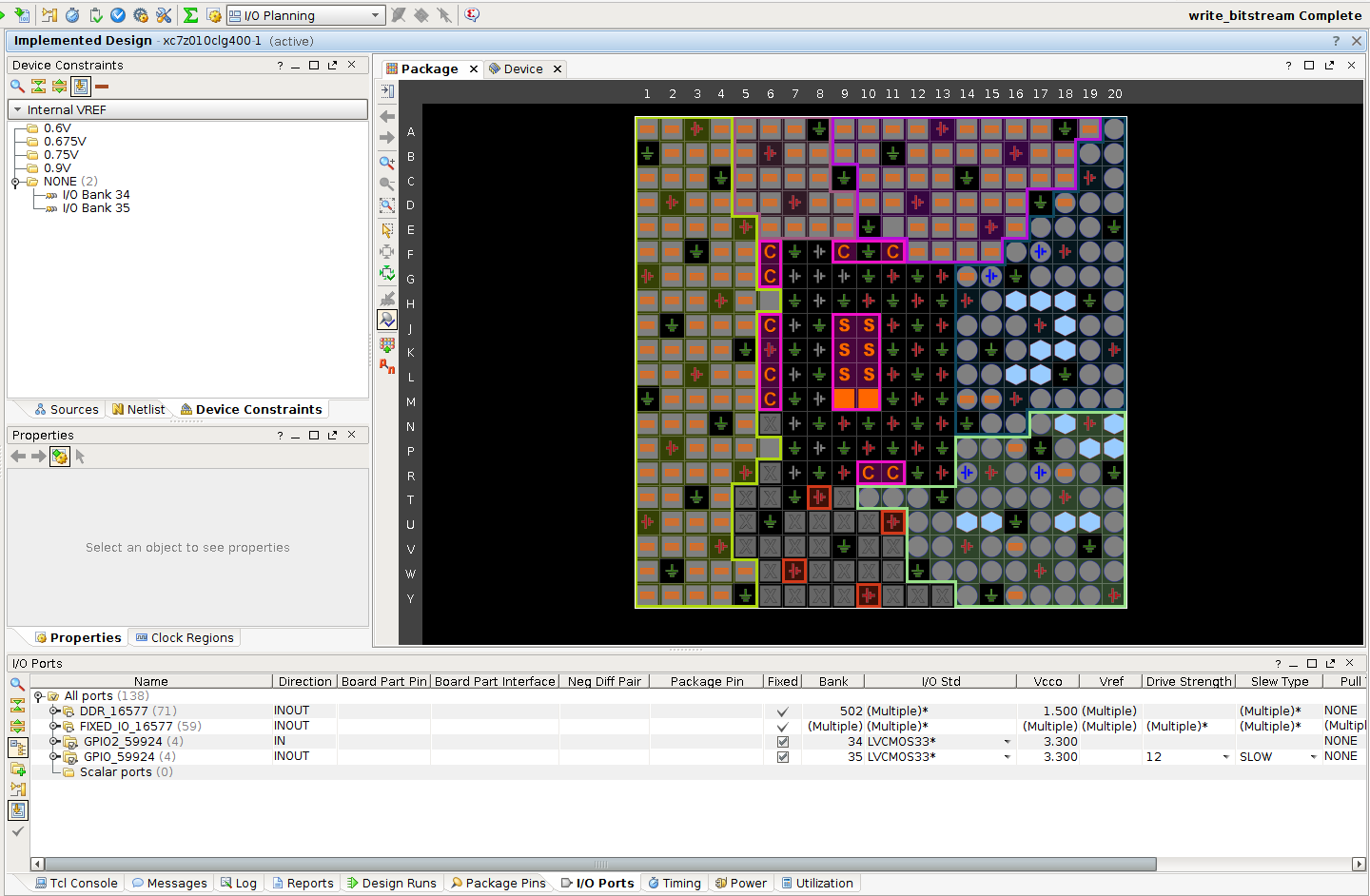1370x896 pixels.
Task: Click the Autofit Selection icon in Package toolbar
Action: 387,274
